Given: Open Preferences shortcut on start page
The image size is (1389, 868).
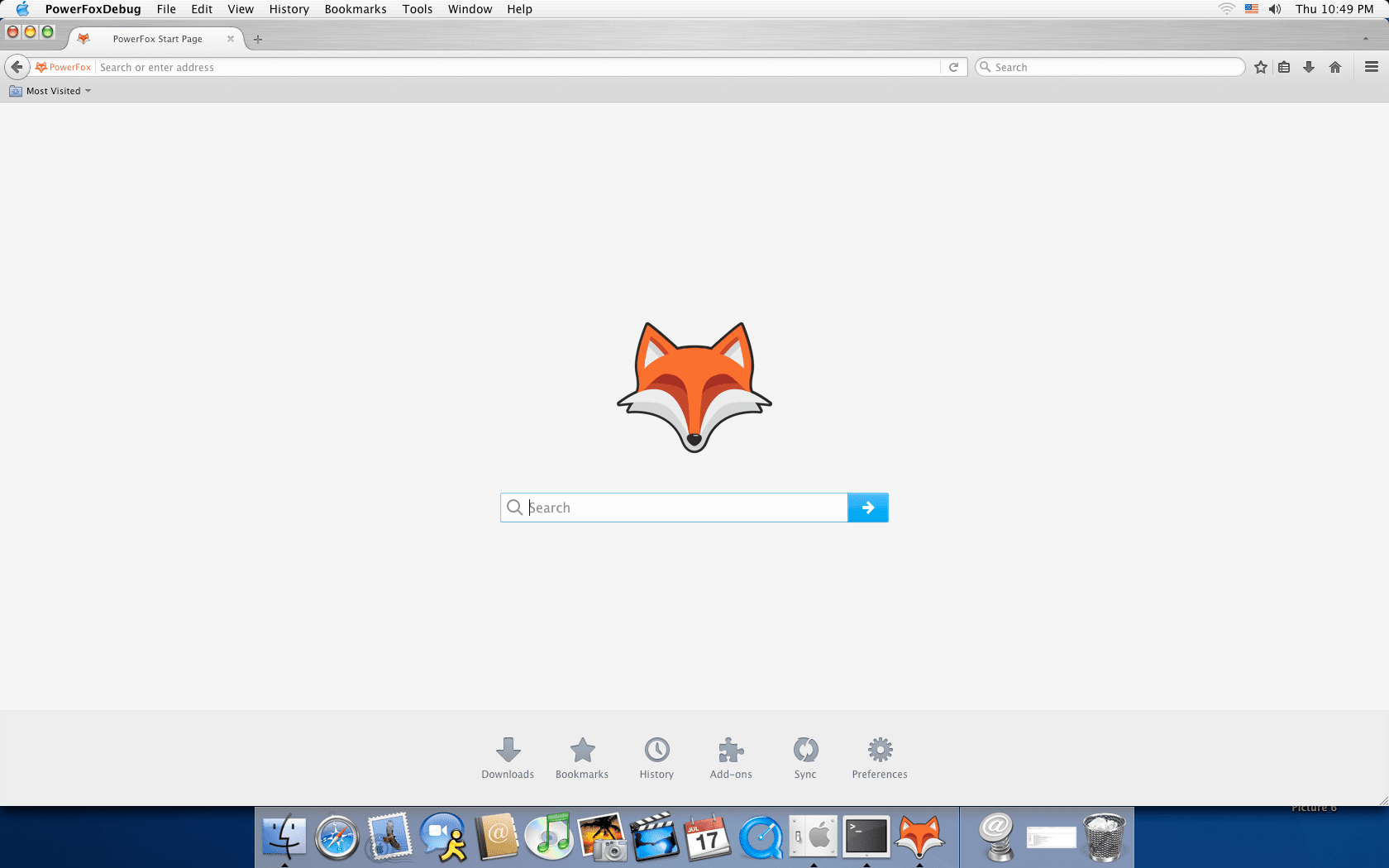Looking at the screenshot, I should (880, 758).
